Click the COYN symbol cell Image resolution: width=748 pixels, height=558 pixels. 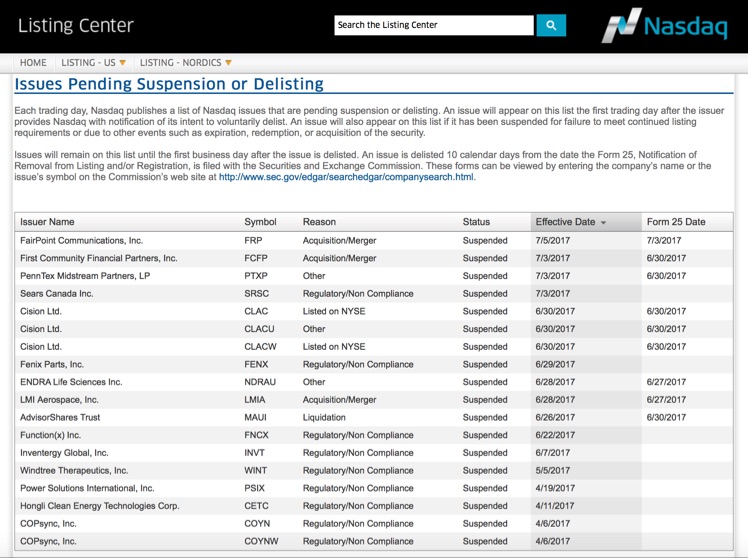pos(257,523)
